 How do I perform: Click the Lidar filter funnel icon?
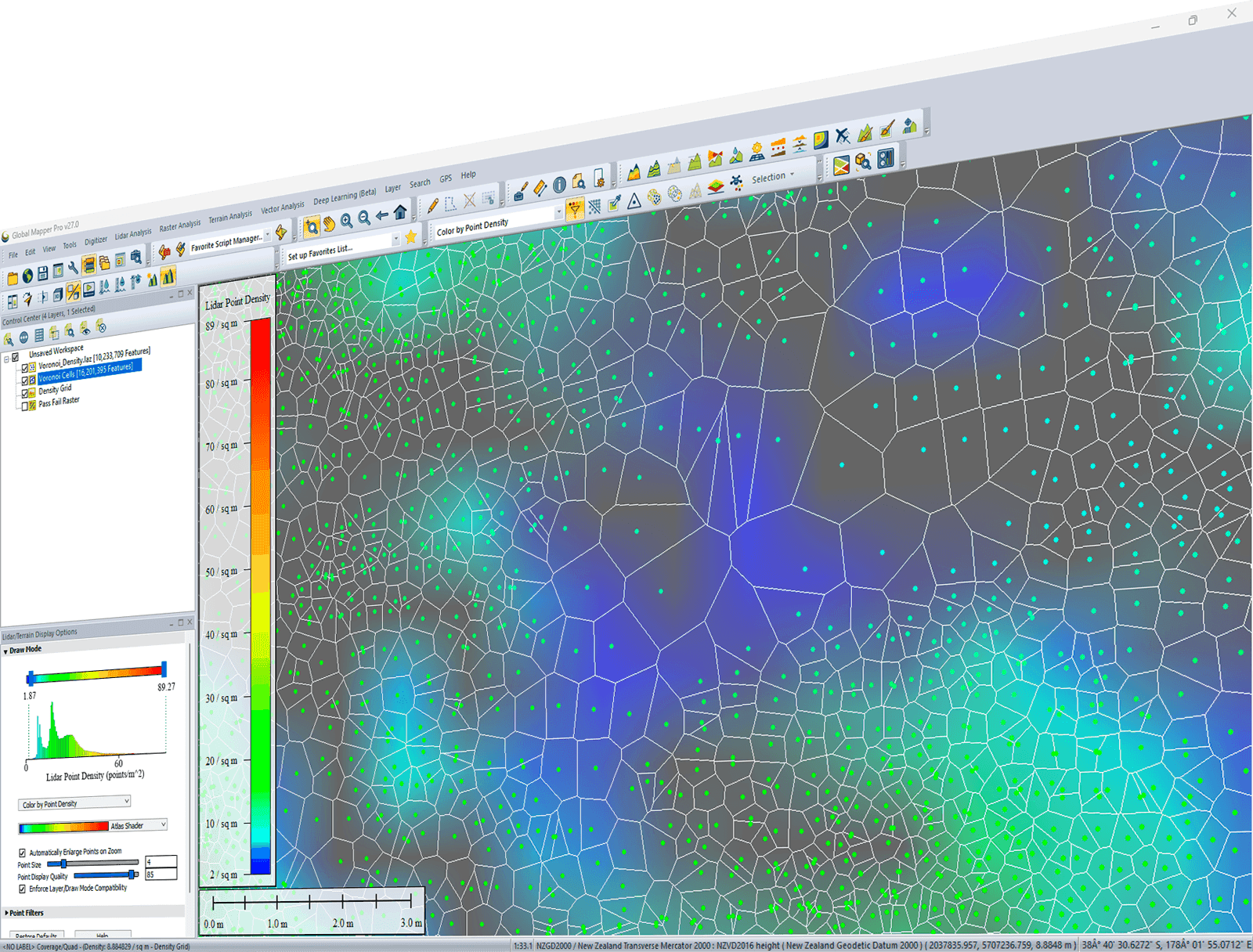(576, 208)
